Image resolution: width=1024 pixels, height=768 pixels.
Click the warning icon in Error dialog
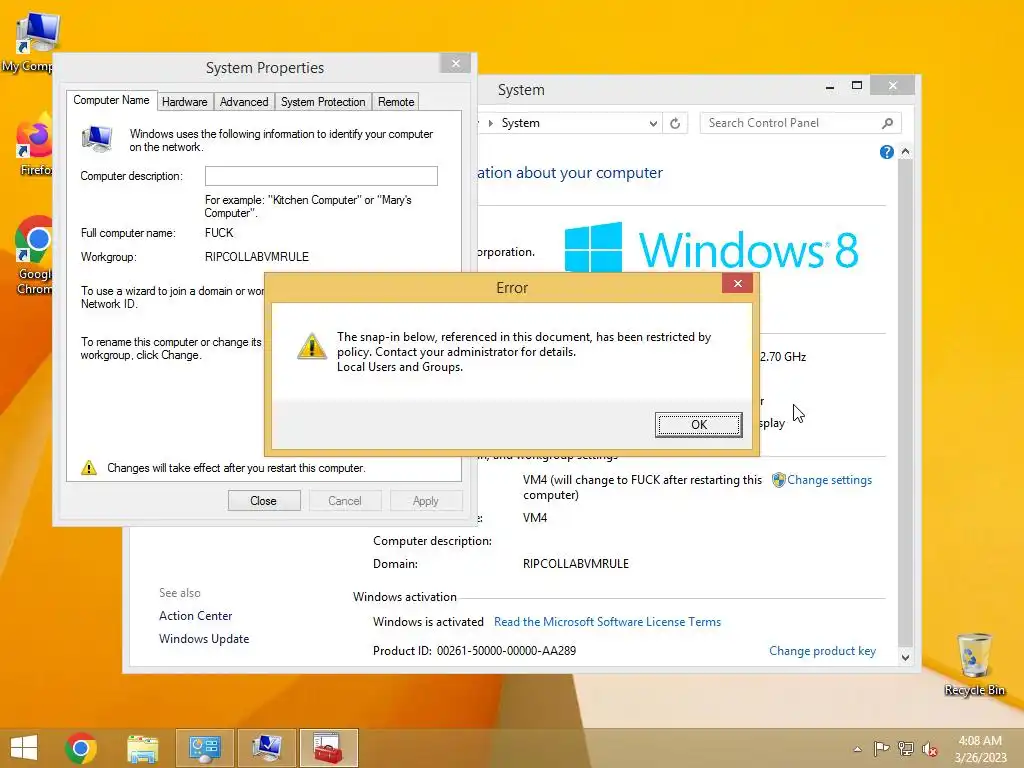[x=312, y=346]
